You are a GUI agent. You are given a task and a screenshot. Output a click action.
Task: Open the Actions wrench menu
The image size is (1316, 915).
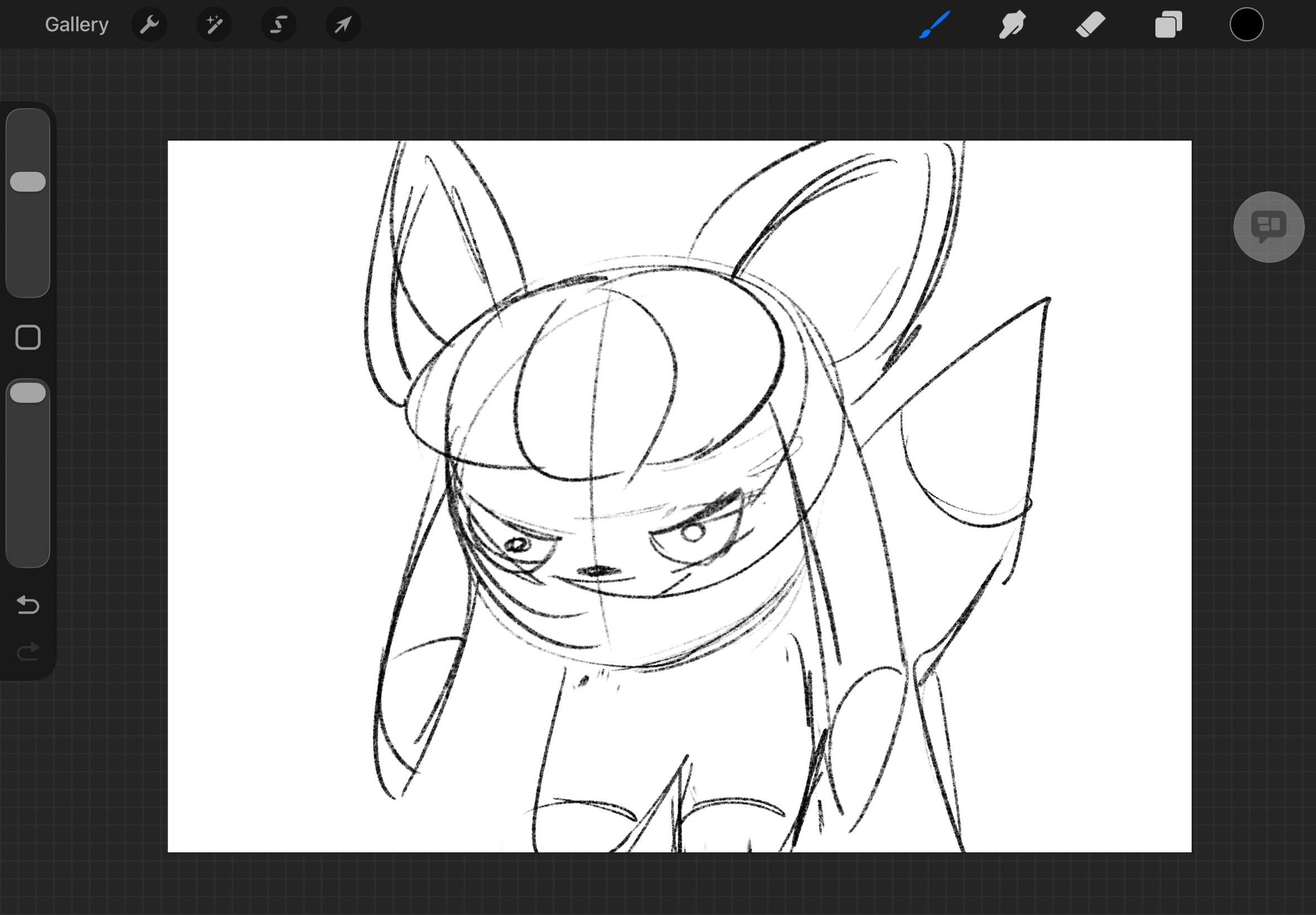pyautogui.click(x=149, y=25)
